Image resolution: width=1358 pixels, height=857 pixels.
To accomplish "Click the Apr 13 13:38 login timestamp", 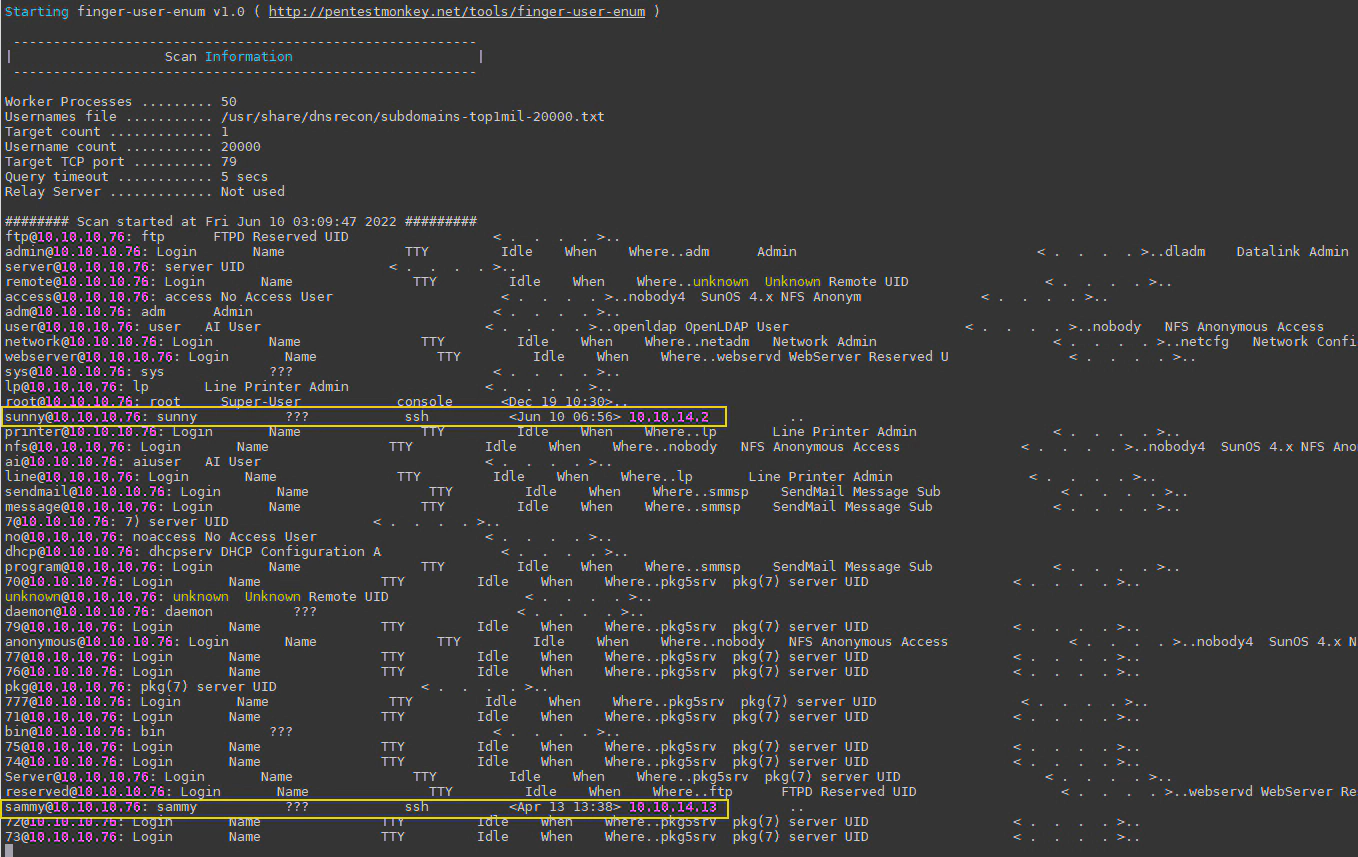I will [x=564, y=807].
